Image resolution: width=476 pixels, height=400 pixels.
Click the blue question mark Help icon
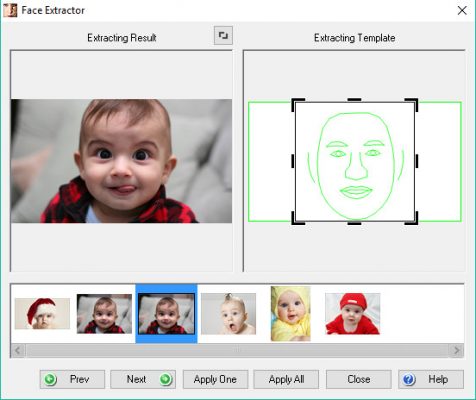pos(409,379)
